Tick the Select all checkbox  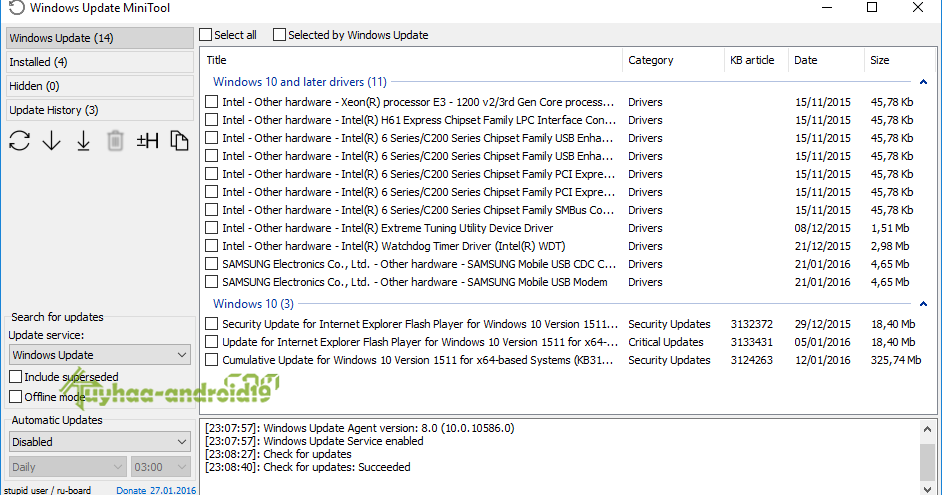tap(205, 35)
